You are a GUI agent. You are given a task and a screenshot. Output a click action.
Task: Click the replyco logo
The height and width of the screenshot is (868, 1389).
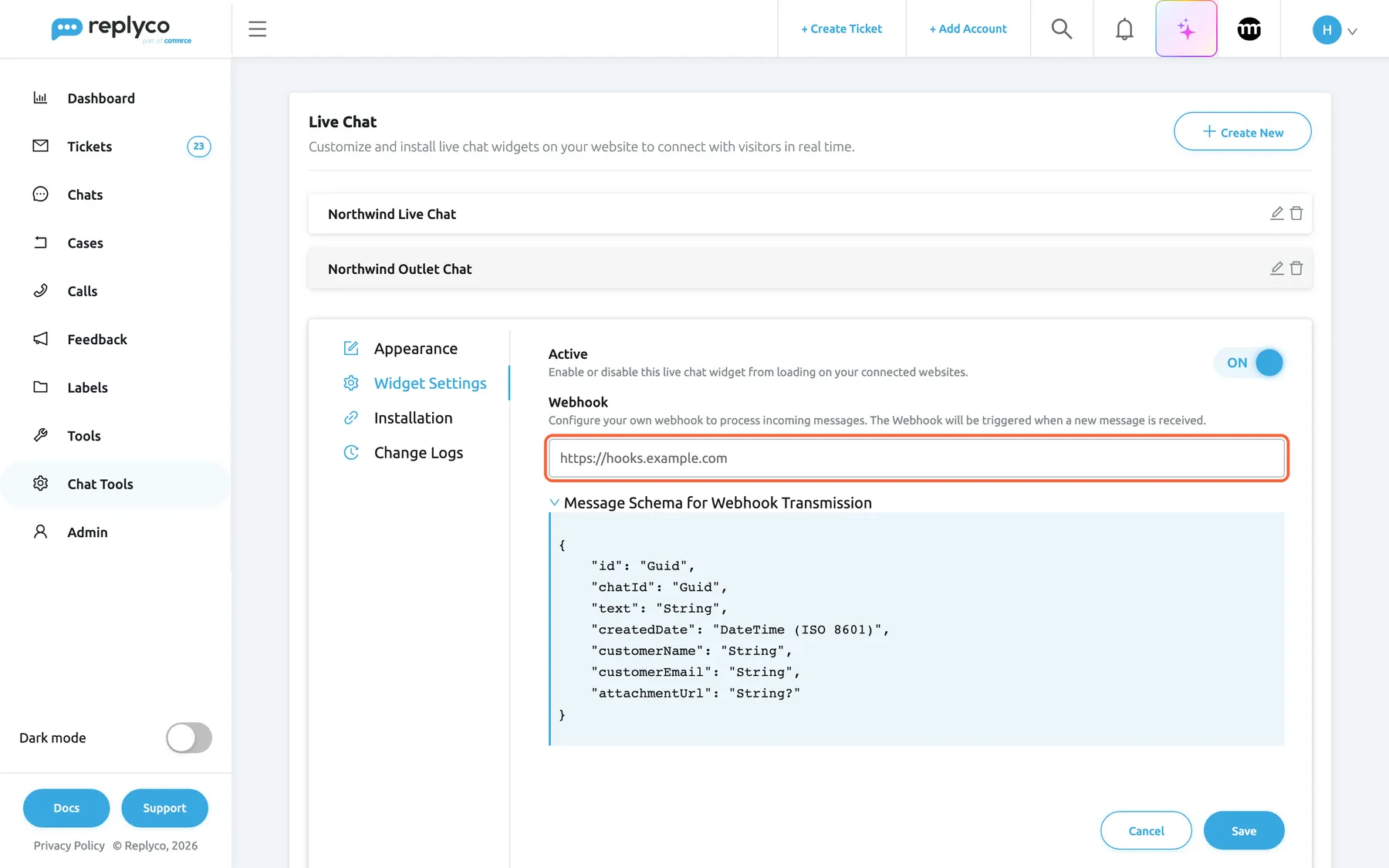tap(121, 29)
